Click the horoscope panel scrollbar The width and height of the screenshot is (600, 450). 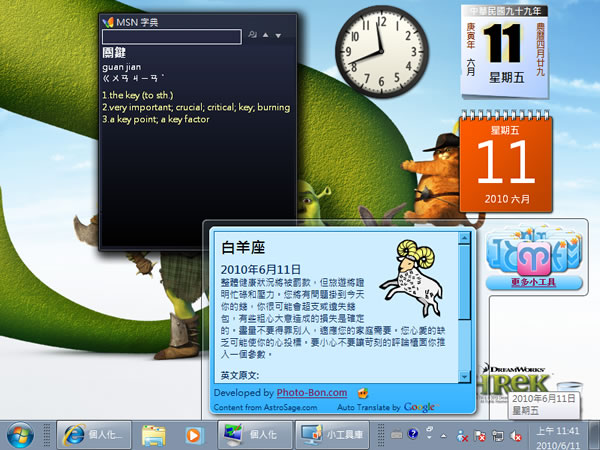[464, 306]
